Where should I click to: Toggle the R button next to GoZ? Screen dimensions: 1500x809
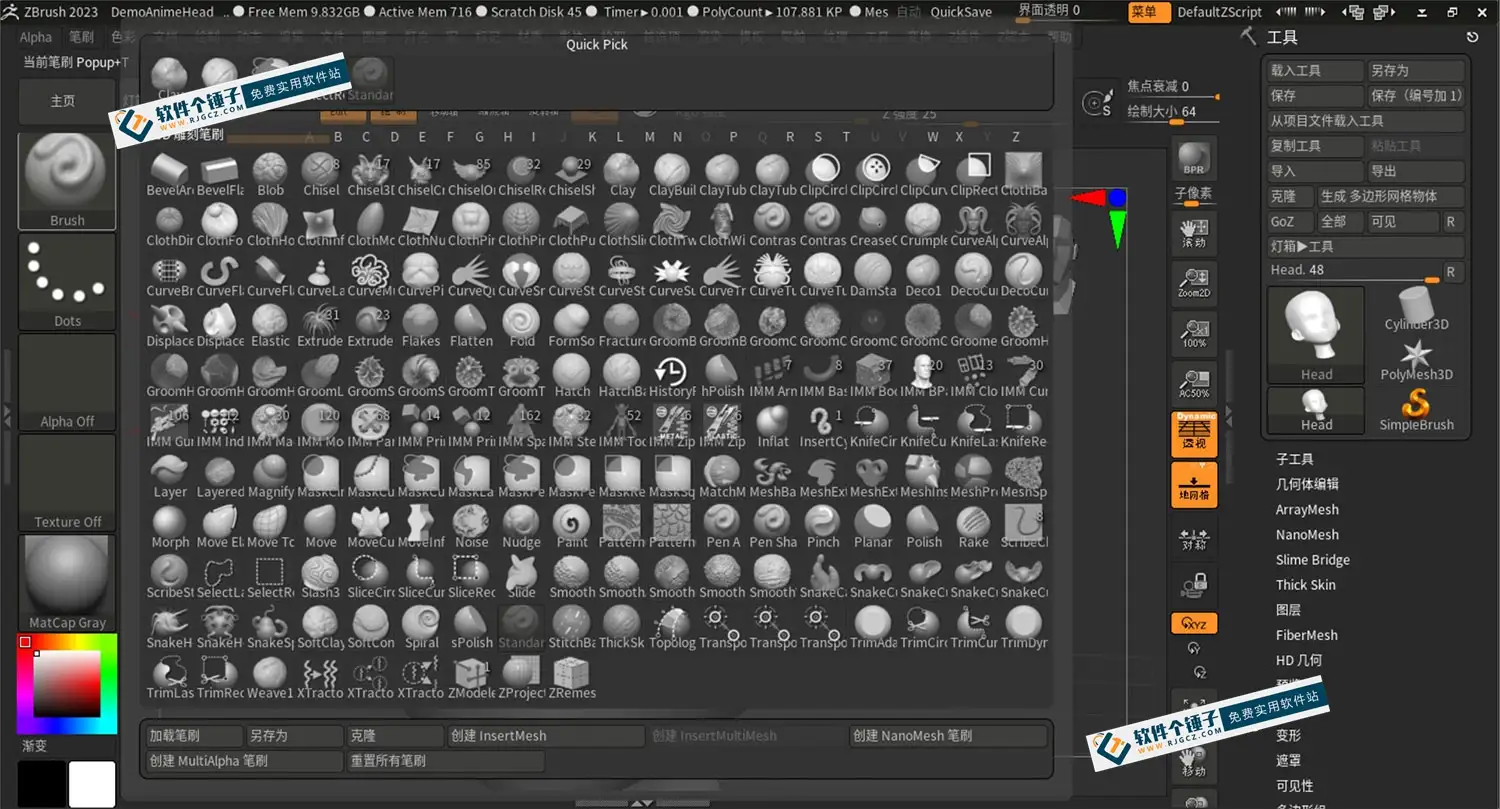[1451, 221]
